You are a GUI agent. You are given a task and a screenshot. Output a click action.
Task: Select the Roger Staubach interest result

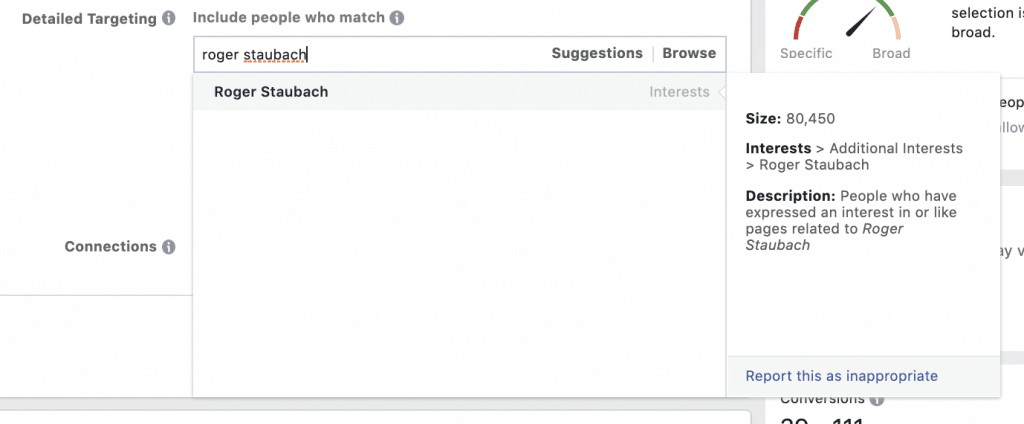pos(459,92)
